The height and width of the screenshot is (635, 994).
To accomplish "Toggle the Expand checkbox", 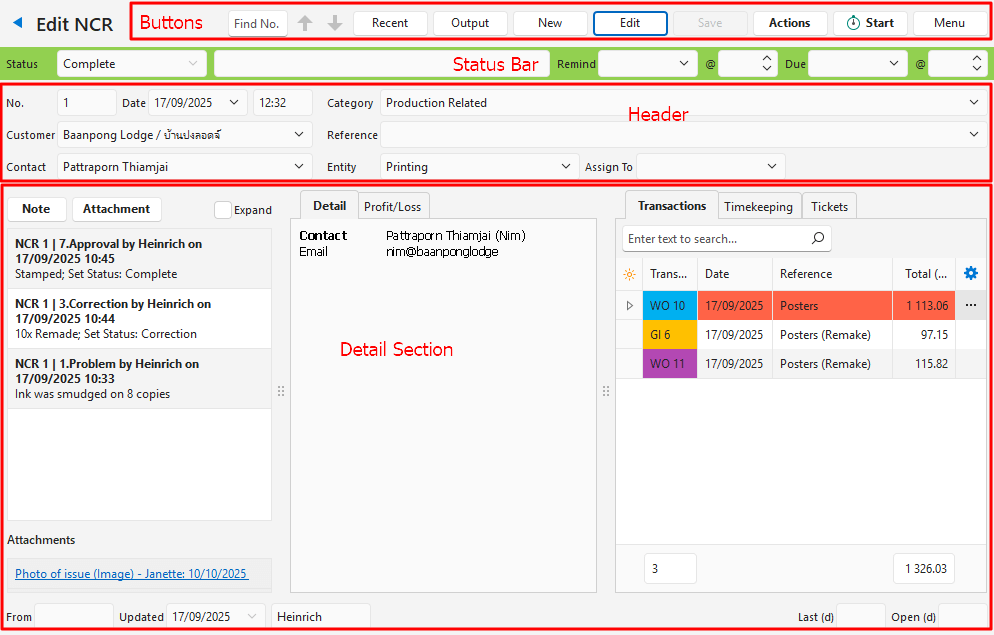I will (x=223, y=210).
